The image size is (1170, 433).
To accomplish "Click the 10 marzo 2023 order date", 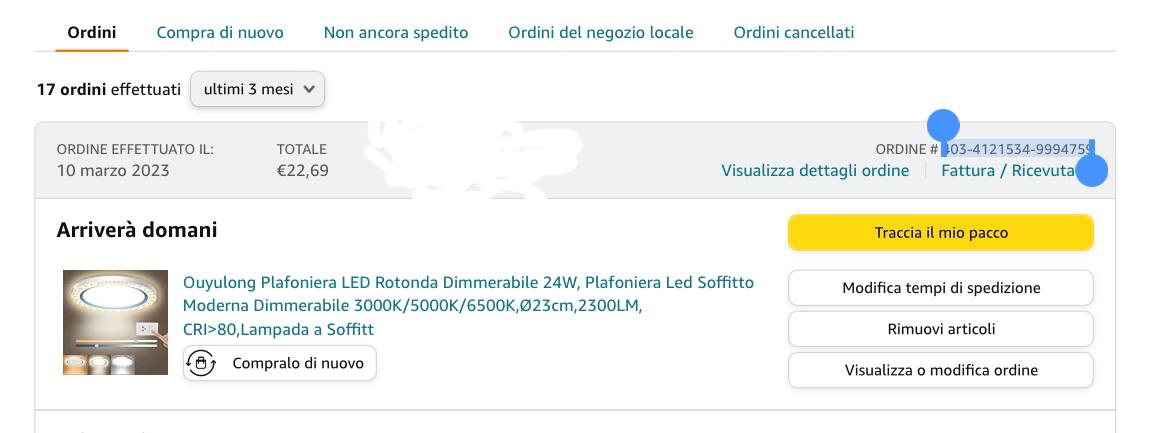I will point(113,170).
